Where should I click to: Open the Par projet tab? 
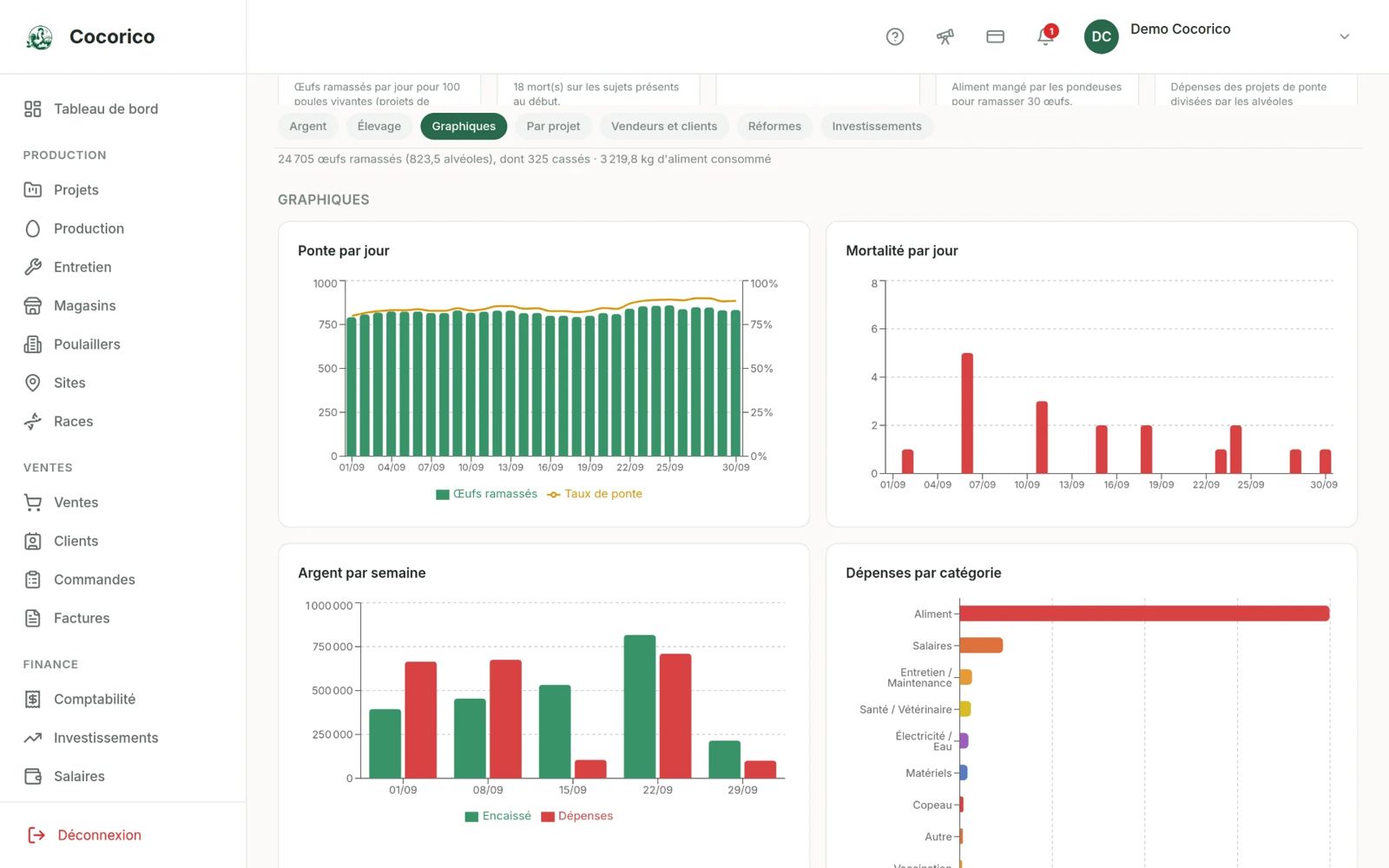553,127
